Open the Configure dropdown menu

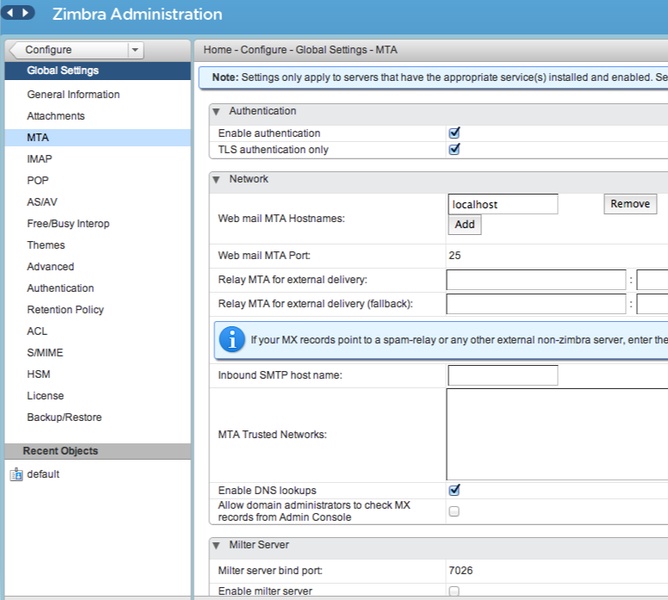135,50
